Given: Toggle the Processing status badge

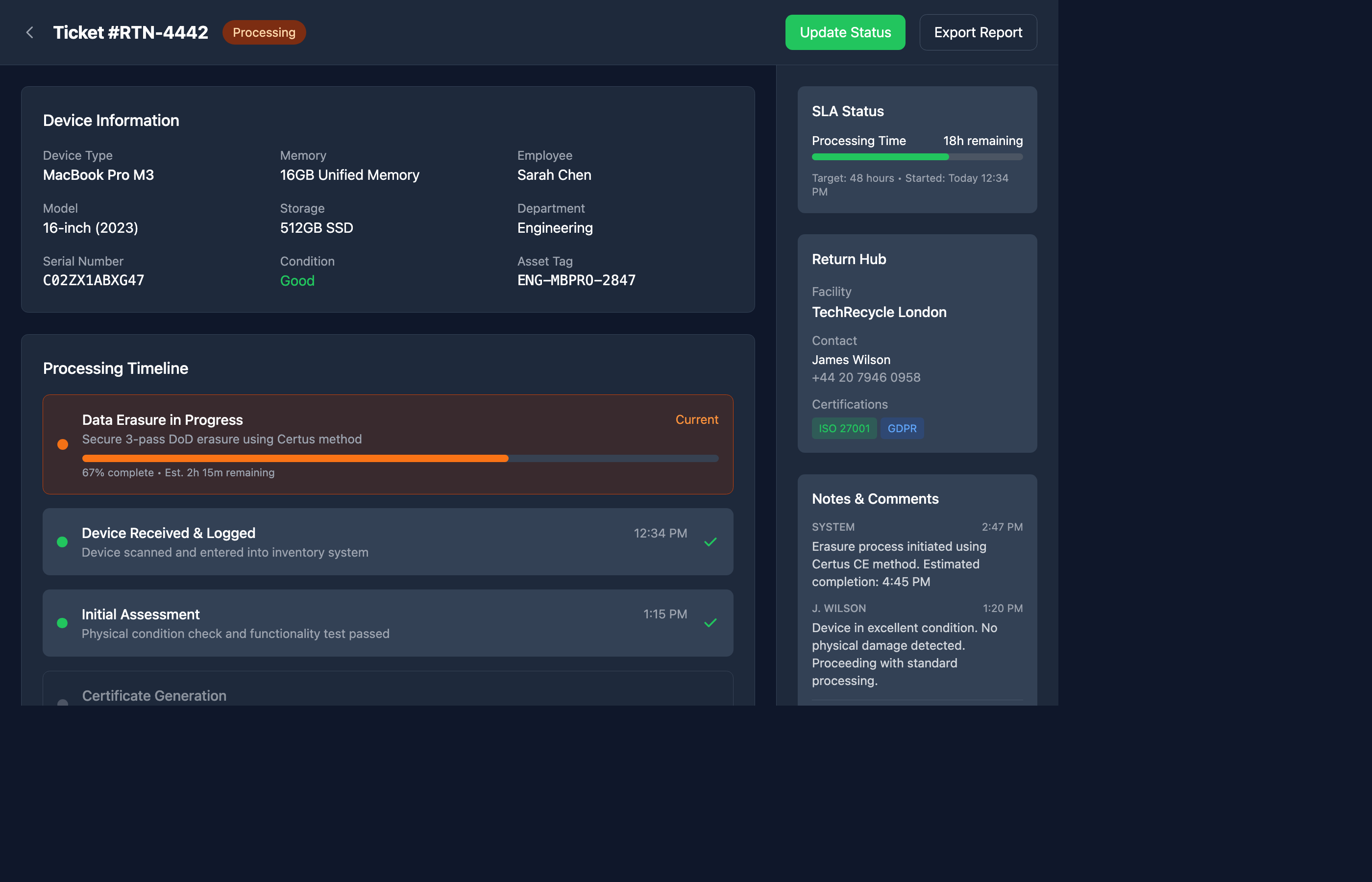Looking at the screenshot, I should (264, 32).
